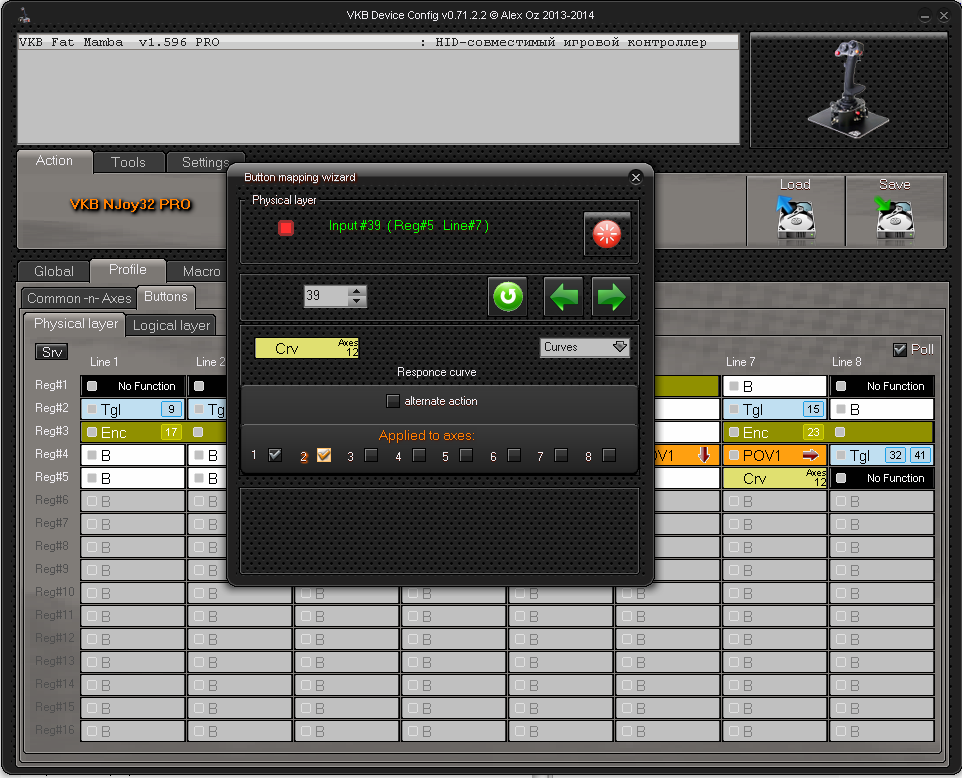The image size is (962, 778).
Task: Click the Save disk icon
Action: point(895,218)
